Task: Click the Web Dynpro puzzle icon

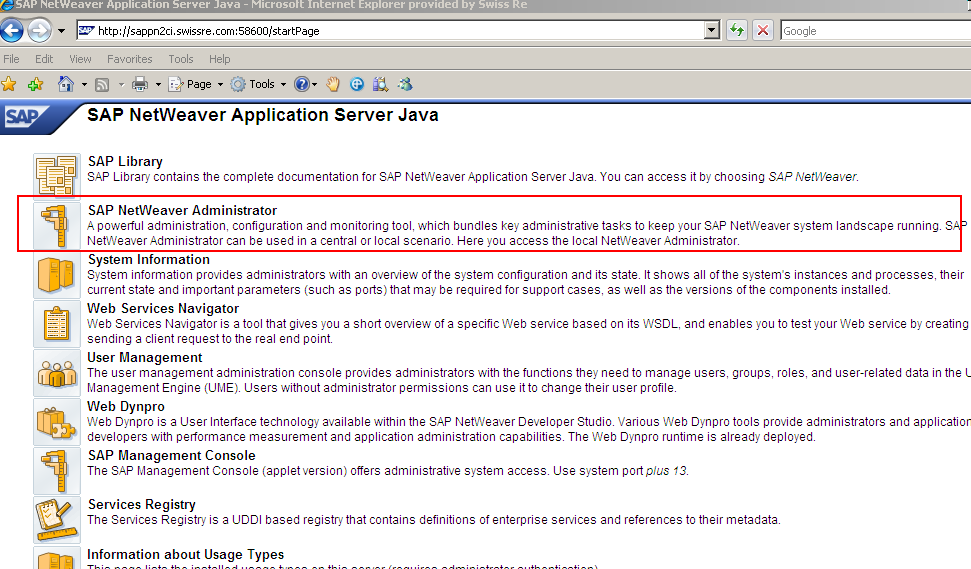Action: click(x=56, y=422)
